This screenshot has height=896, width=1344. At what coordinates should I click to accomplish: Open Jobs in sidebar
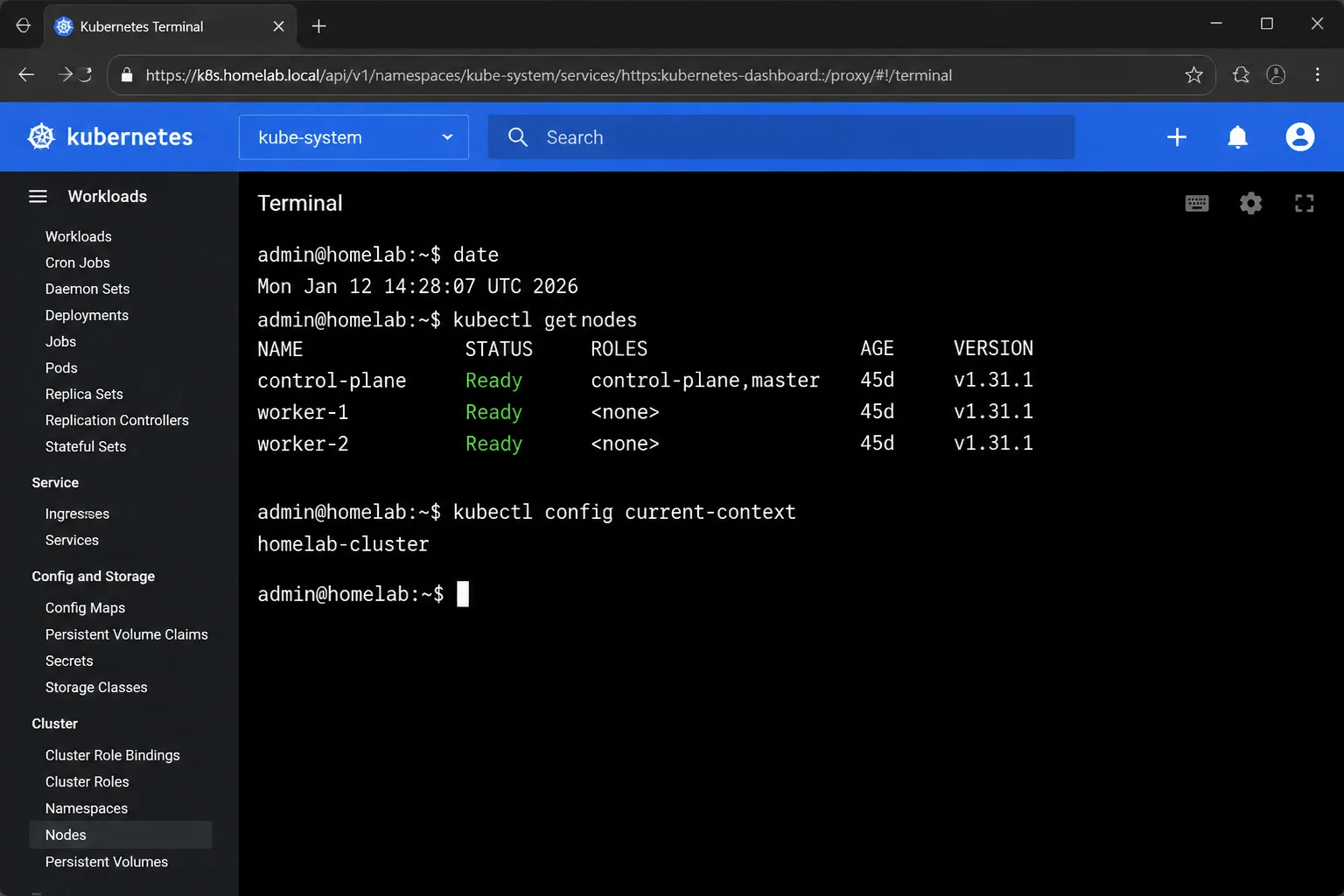pos(60,341)
